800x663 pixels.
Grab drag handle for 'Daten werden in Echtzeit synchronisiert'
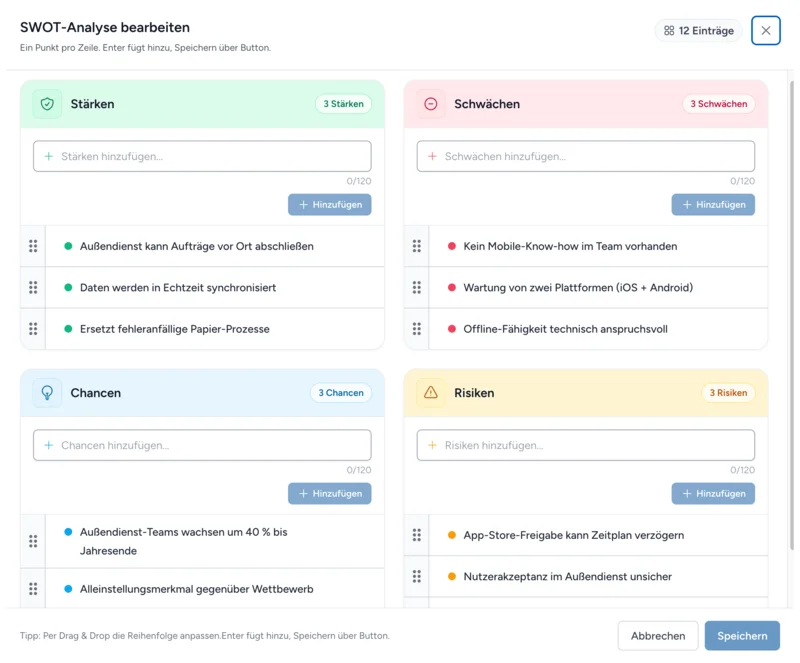[x=33, y=288]
